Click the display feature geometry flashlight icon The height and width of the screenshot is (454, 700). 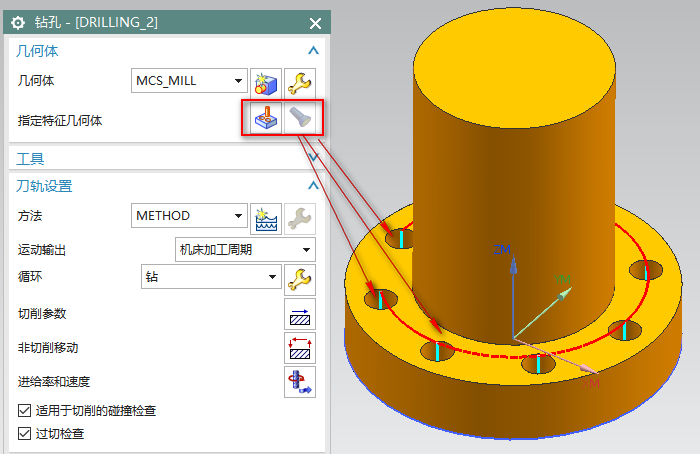[x=299, y=120]
